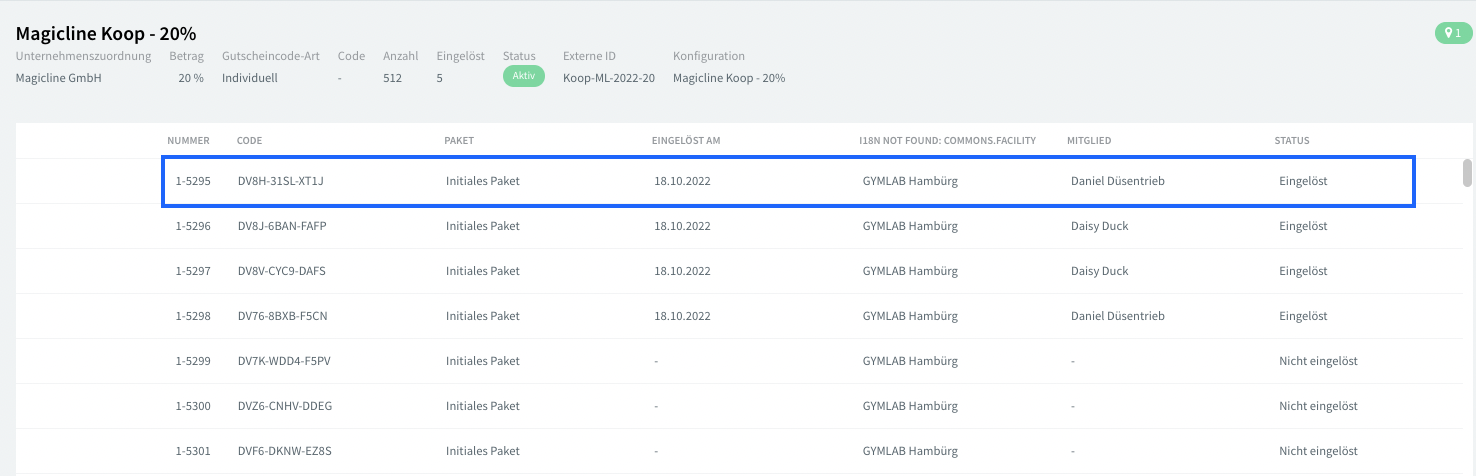Select voucher number 1-5295

[193, 182]
